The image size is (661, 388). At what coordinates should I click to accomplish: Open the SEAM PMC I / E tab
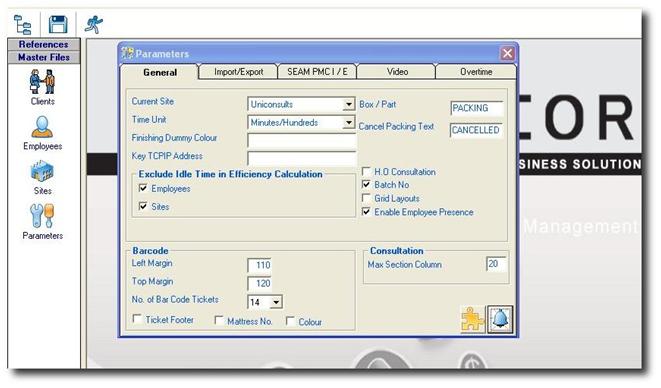pos(317,72)
